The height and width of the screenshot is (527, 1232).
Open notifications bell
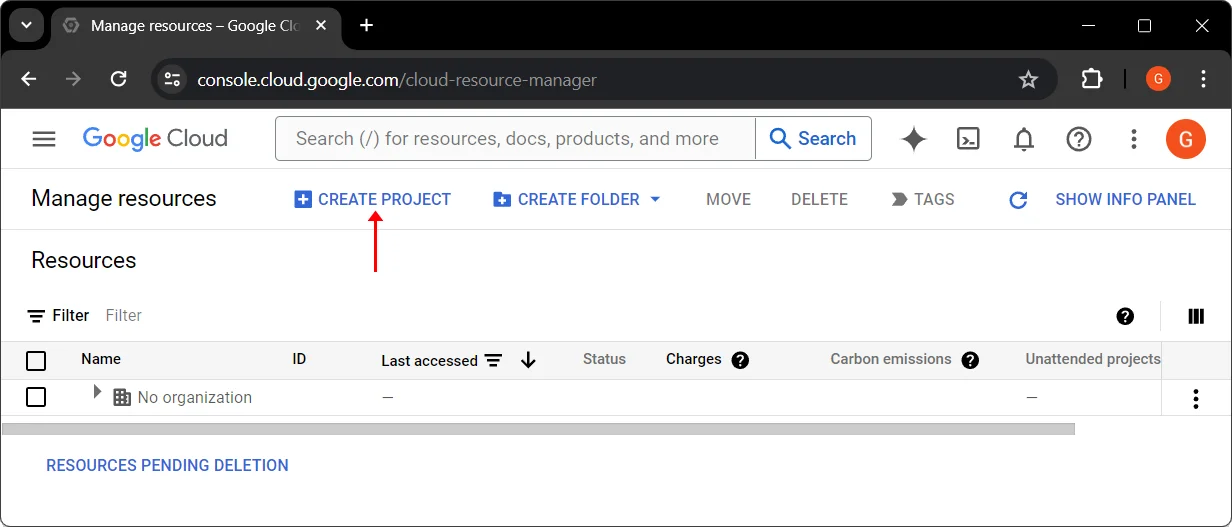[1024, 139]
